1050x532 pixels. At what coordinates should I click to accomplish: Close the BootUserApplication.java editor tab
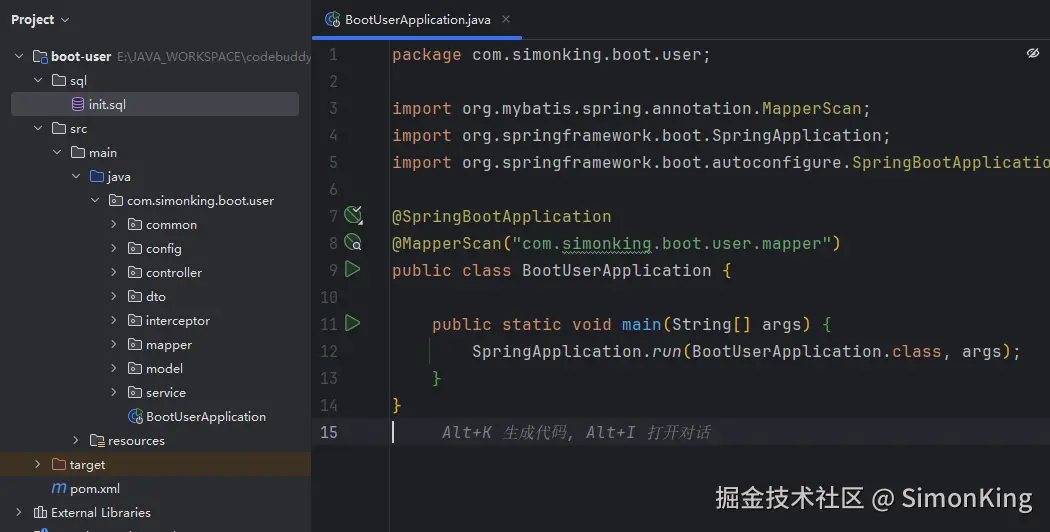[506, 19]
